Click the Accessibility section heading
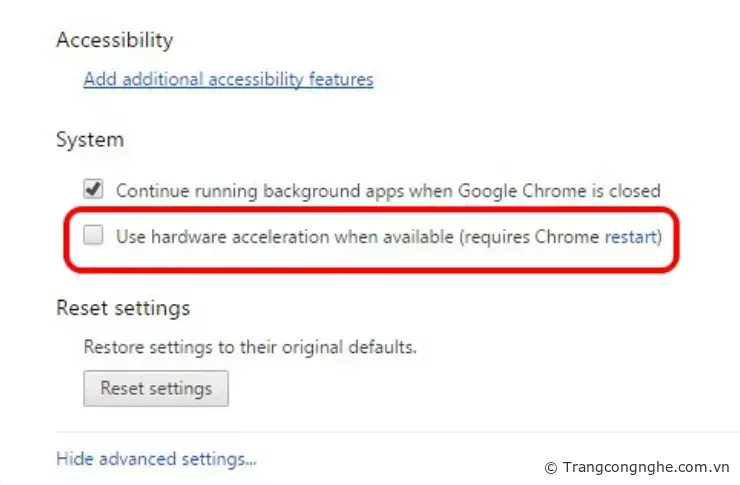This screenshot has height=485, width=740. point(114,41)
